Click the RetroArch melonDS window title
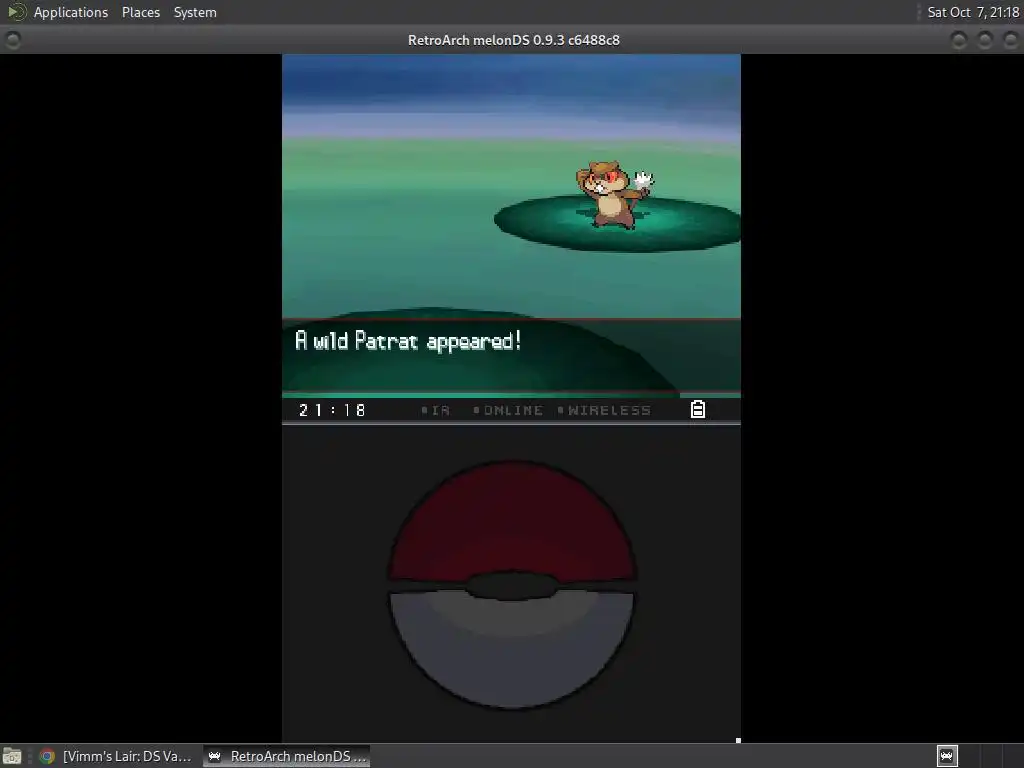 pyautogui.click(x=513, y=40)
